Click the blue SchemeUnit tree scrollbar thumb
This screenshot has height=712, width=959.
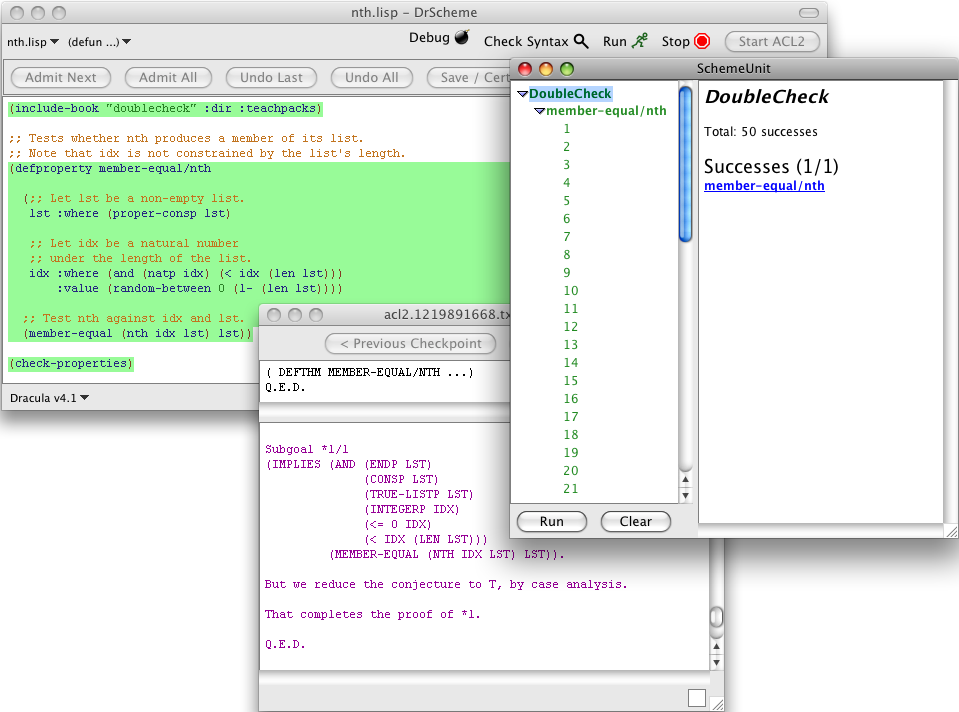(685, 165)
